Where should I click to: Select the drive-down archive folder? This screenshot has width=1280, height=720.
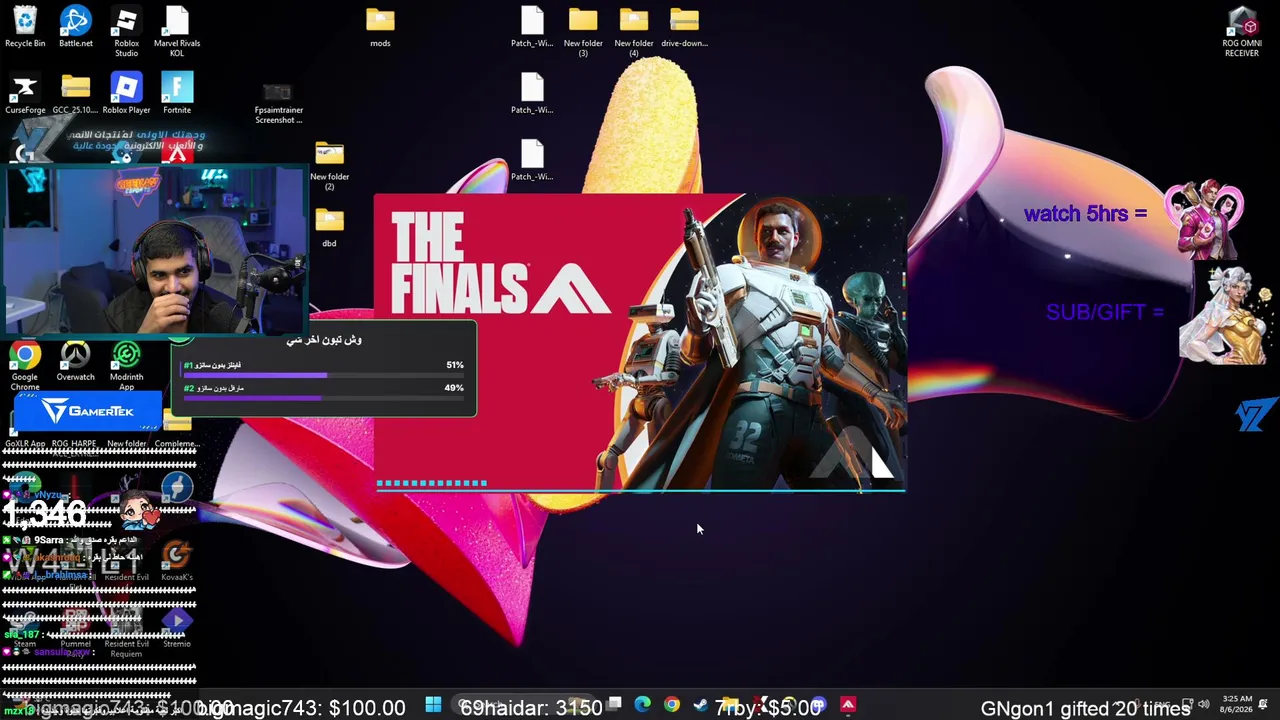point(684,27)
